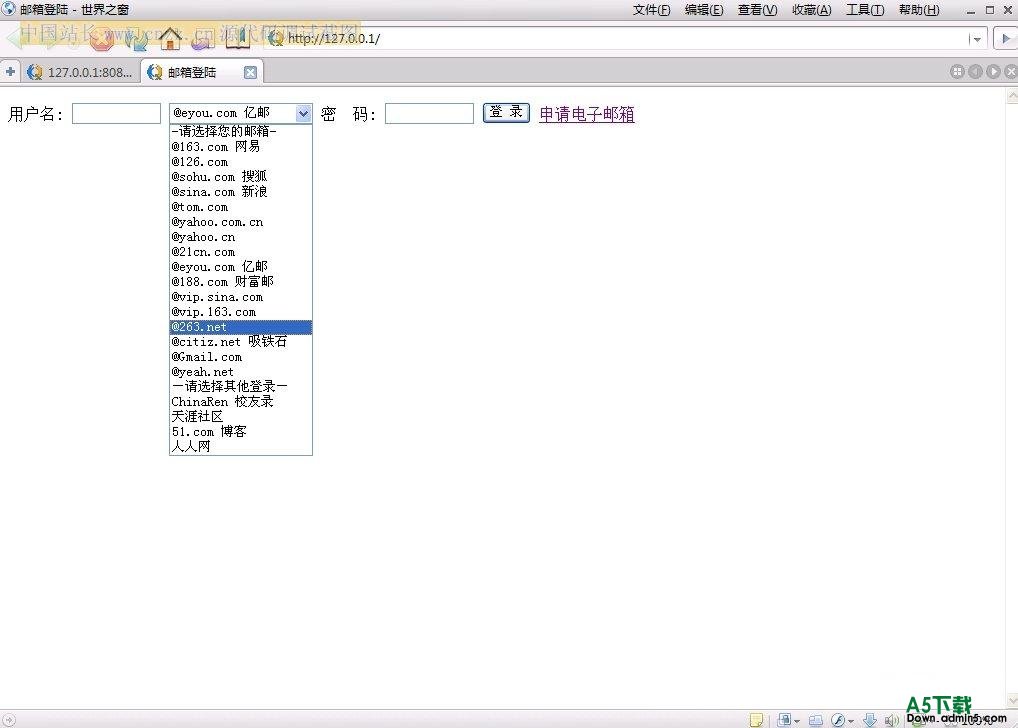The image size is (1018, 728).
Task: Choose @sina.com 新浪 option
Action: pyautogui.click(x=241, y=192)
